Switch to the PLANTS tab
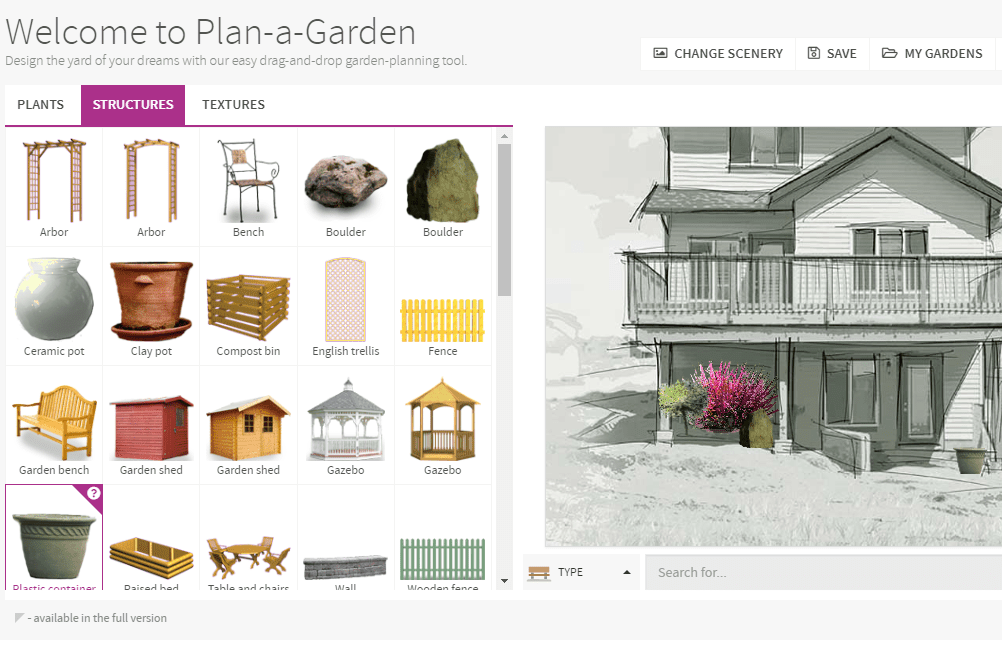The height and width of the screenshot is (668, 1002). 41,105
